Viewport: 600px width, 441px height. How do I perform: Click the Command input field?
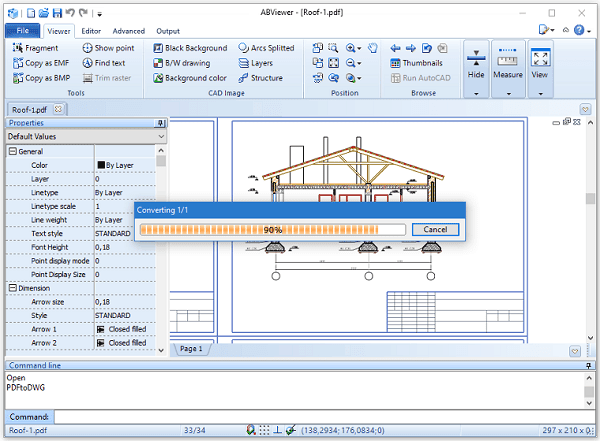tap(324, 417)
